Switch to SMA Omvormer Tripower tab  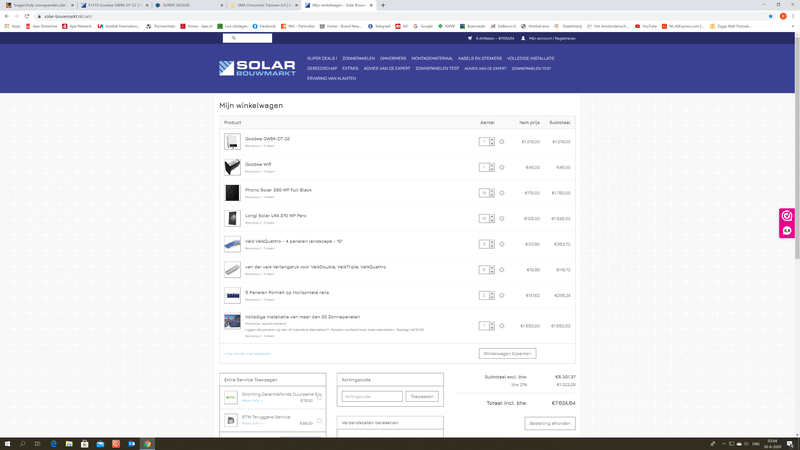(x=264, y=5)
